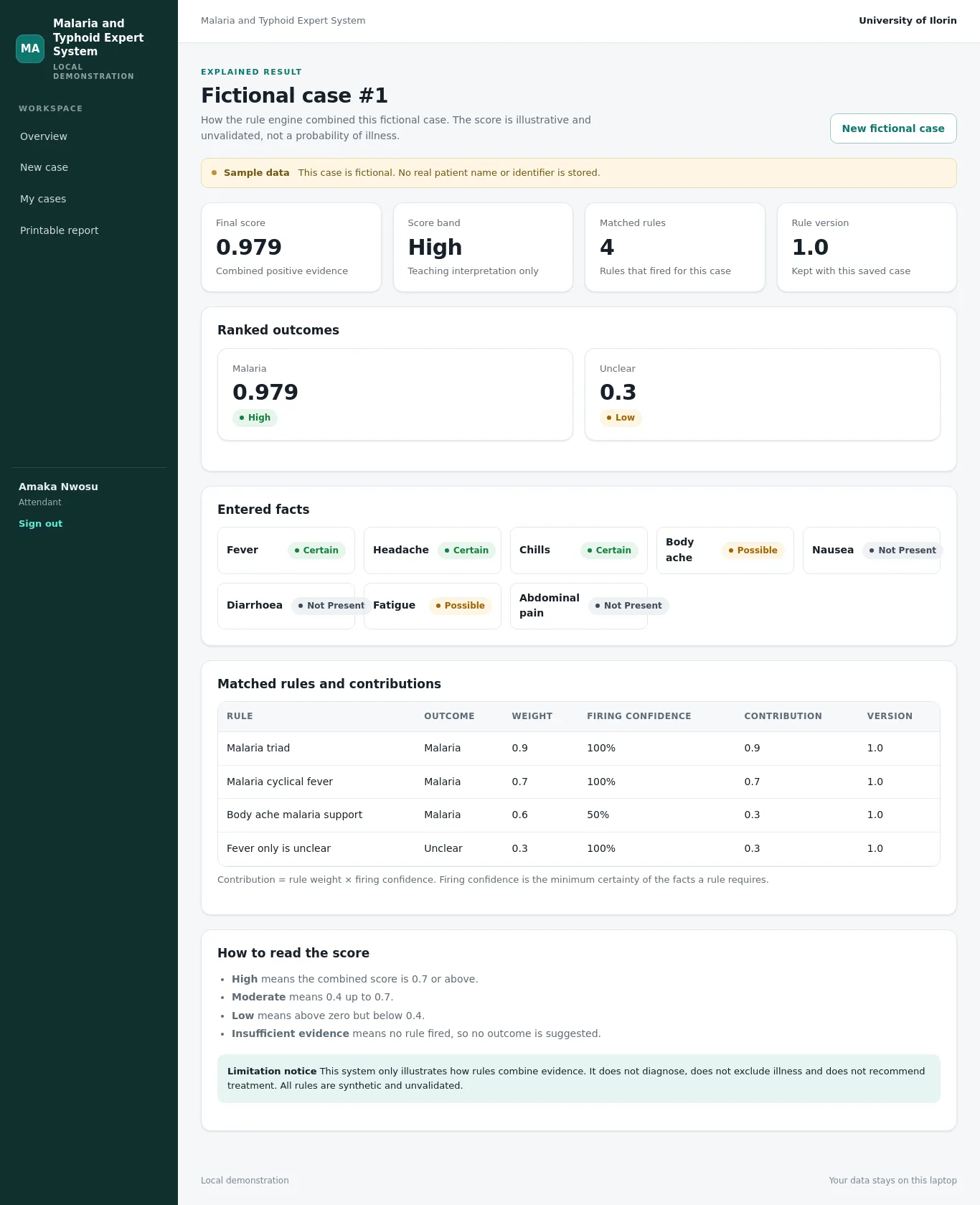The width and height of the screenshot is (980, 1205).
Task: Click the MA app logo badge
Action: [30, 49]
